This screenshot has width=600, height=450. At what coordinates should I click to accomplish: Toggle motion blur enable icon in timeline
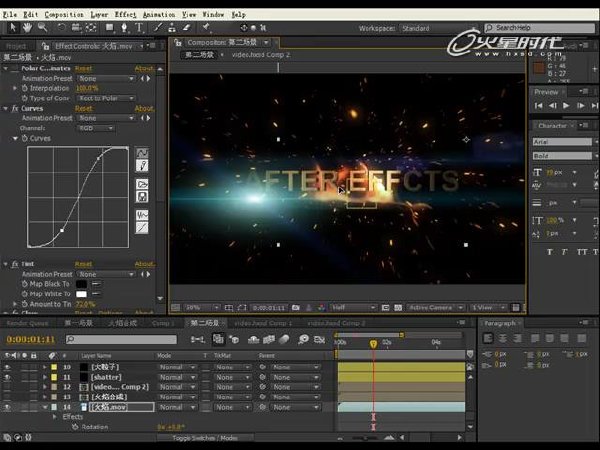(284, 339)
